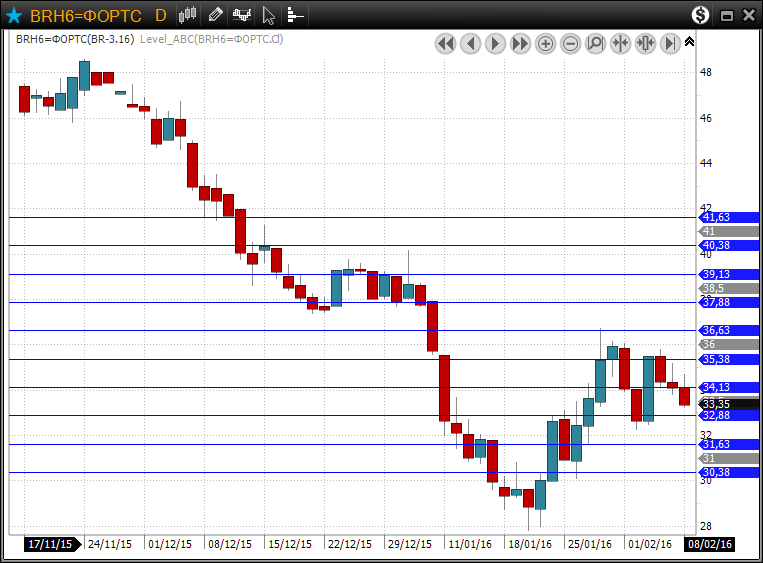Open the indicators tool in title bar
763x563 pixels.
241,15
